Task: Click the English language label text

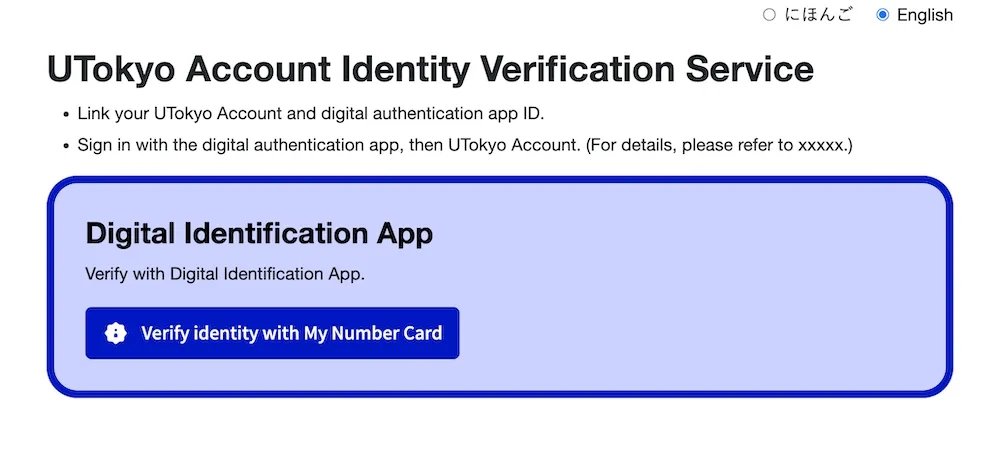Action: click(x=924, y=15)
